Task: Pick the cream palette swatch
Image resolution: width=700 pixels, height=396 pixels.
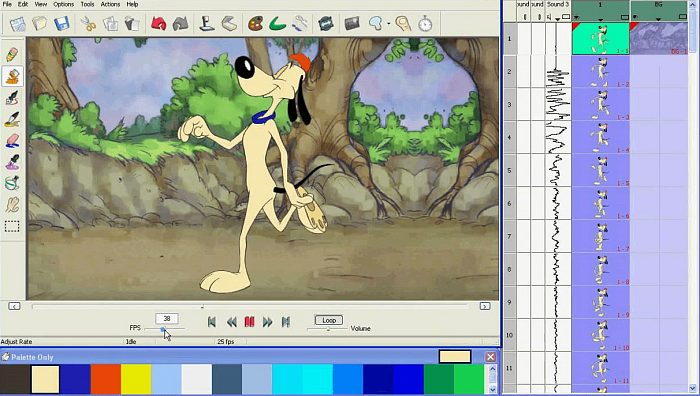Action: (45, 379)
